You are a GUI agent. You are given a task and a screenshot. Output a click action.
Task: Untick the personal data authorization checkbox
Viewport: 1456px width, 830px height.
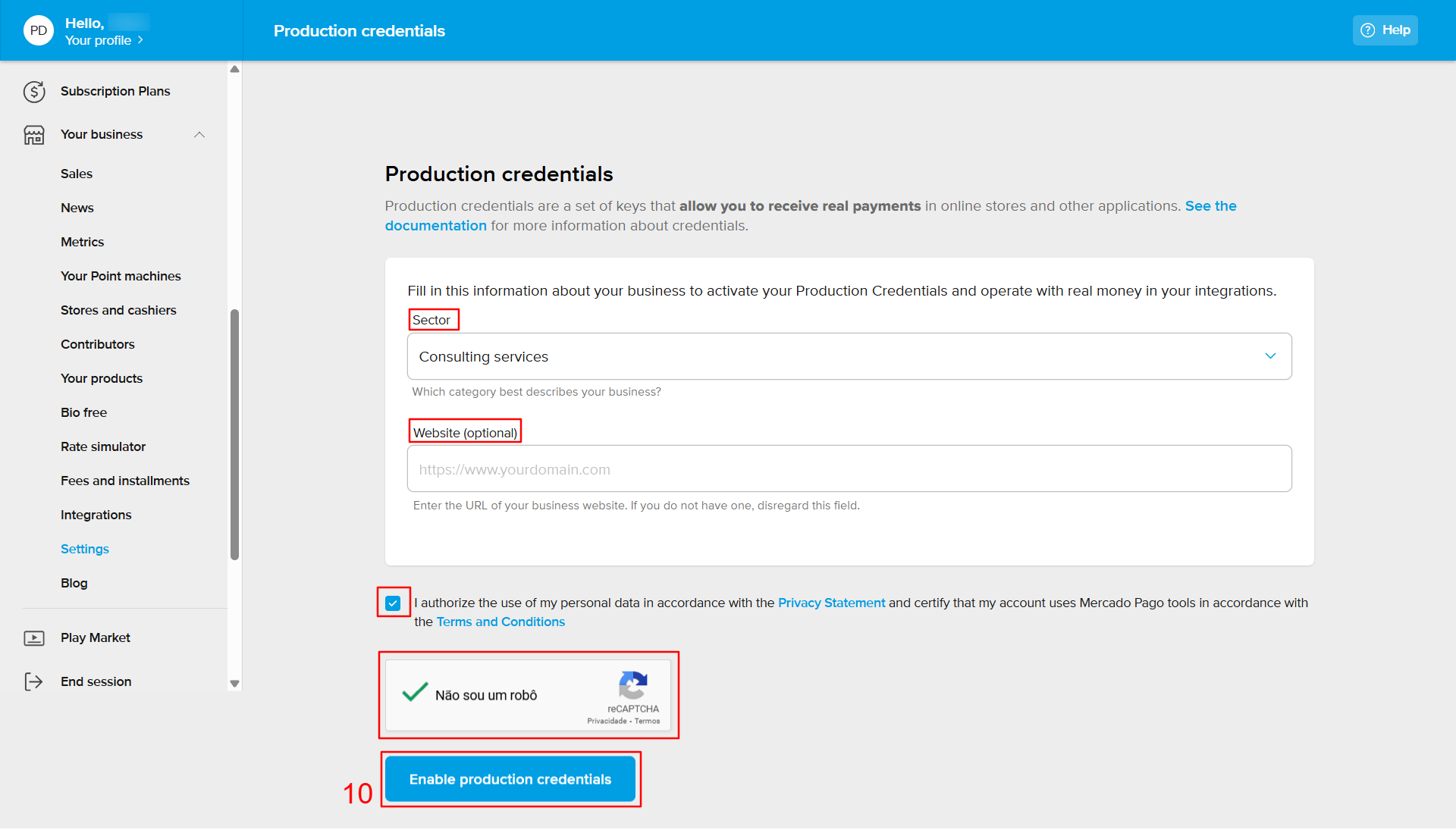point(393,603)
